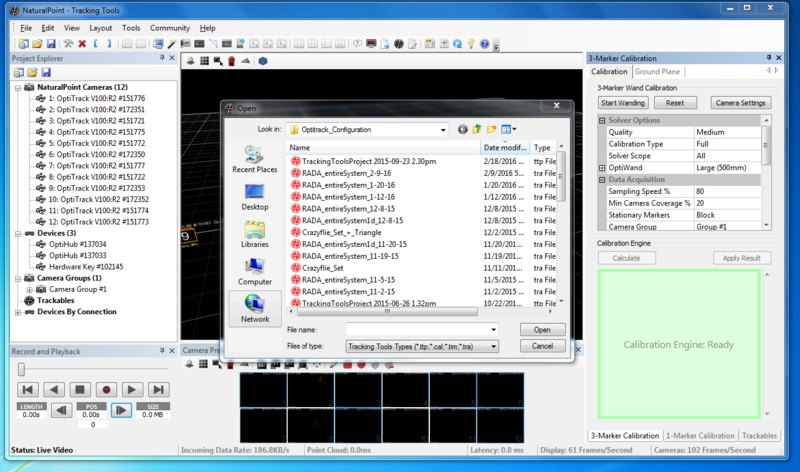800x472 pixels.
Task: Click the blue help question mark icon
Action: pyautogui.click(x=484, y=44)
